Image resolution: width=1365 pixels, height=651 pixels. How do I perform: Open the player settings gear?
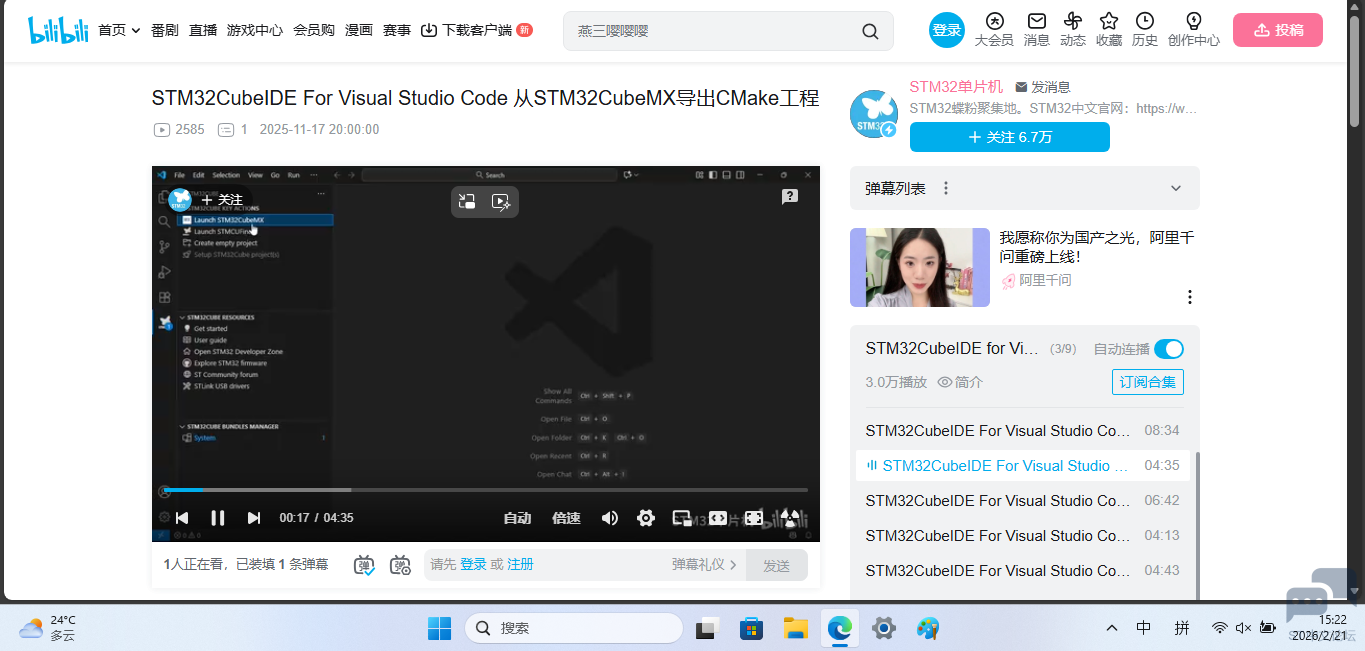coord(646,518)
